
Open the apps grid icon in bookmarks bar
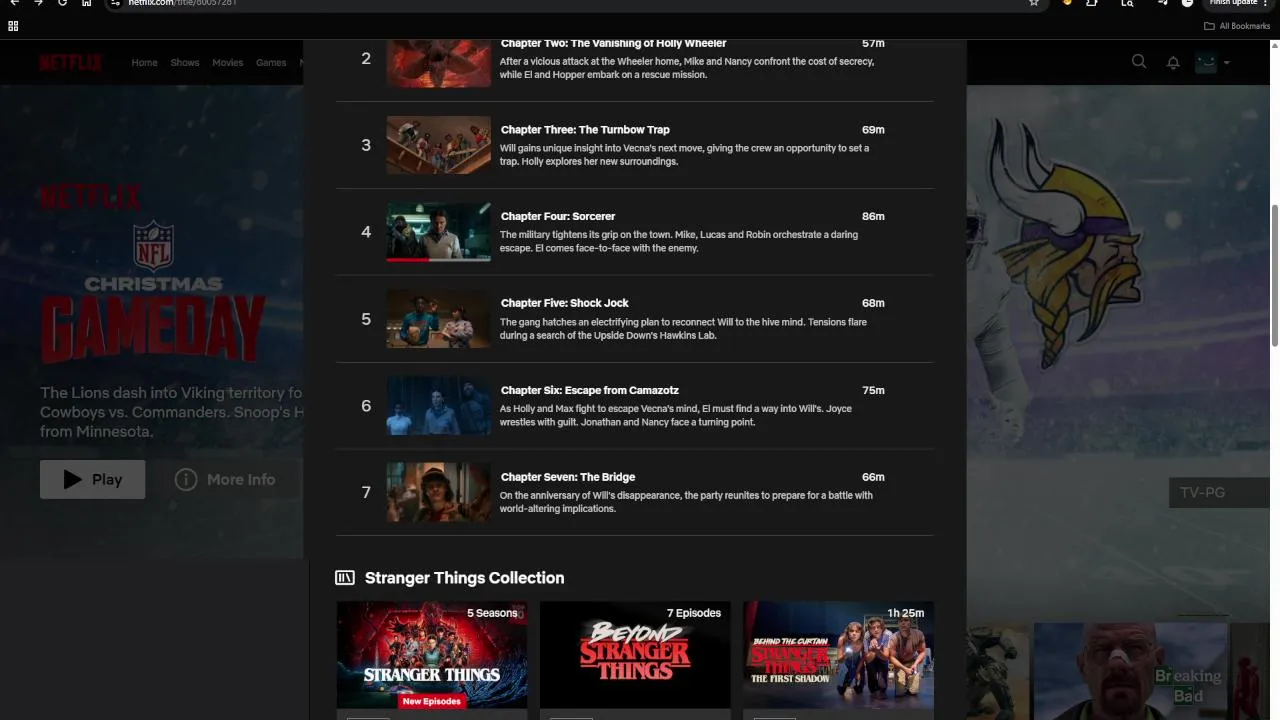coord(13,26)
